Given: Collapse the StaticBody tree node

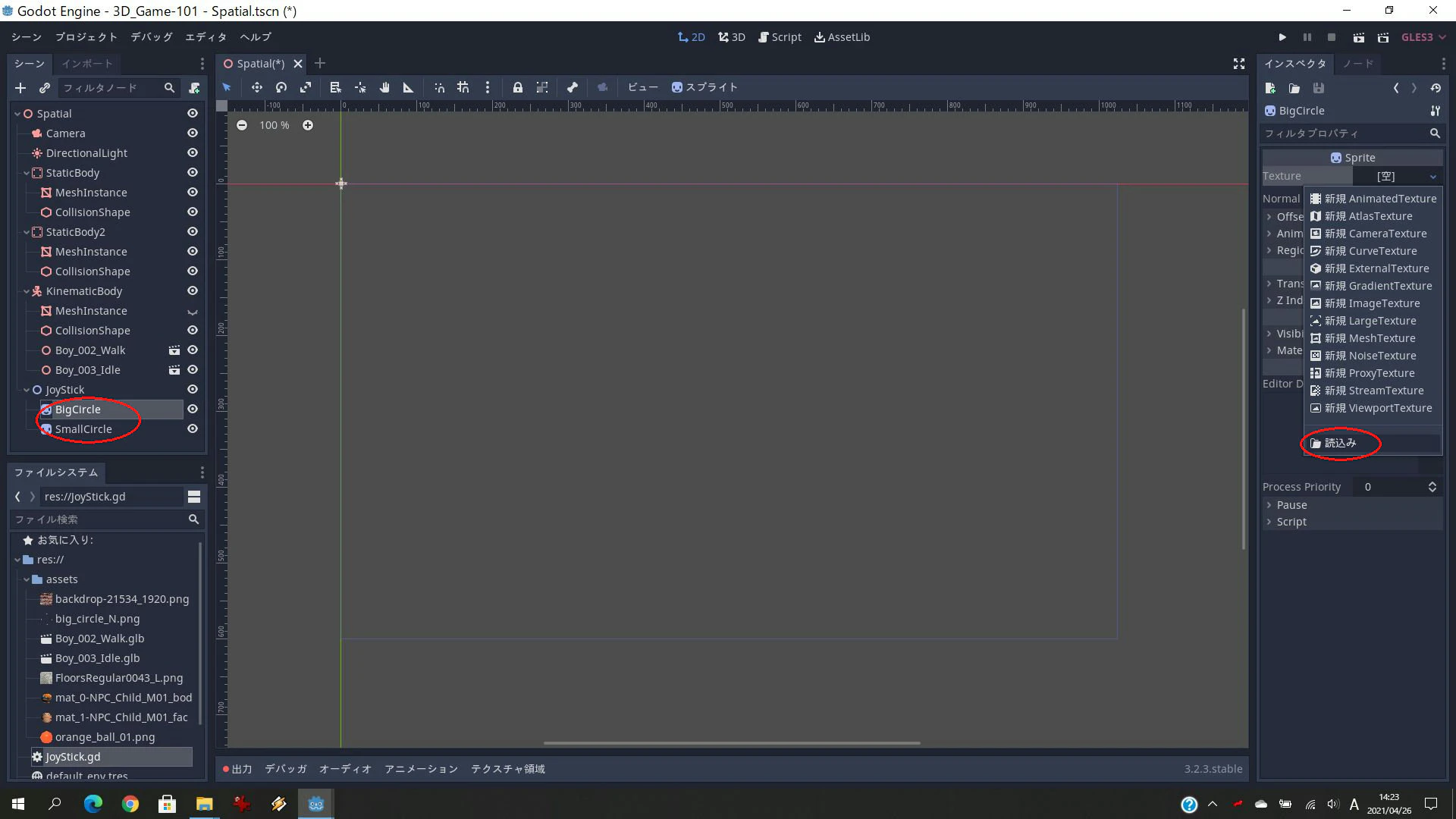Looking at the screenshot, I should (27, 173).
